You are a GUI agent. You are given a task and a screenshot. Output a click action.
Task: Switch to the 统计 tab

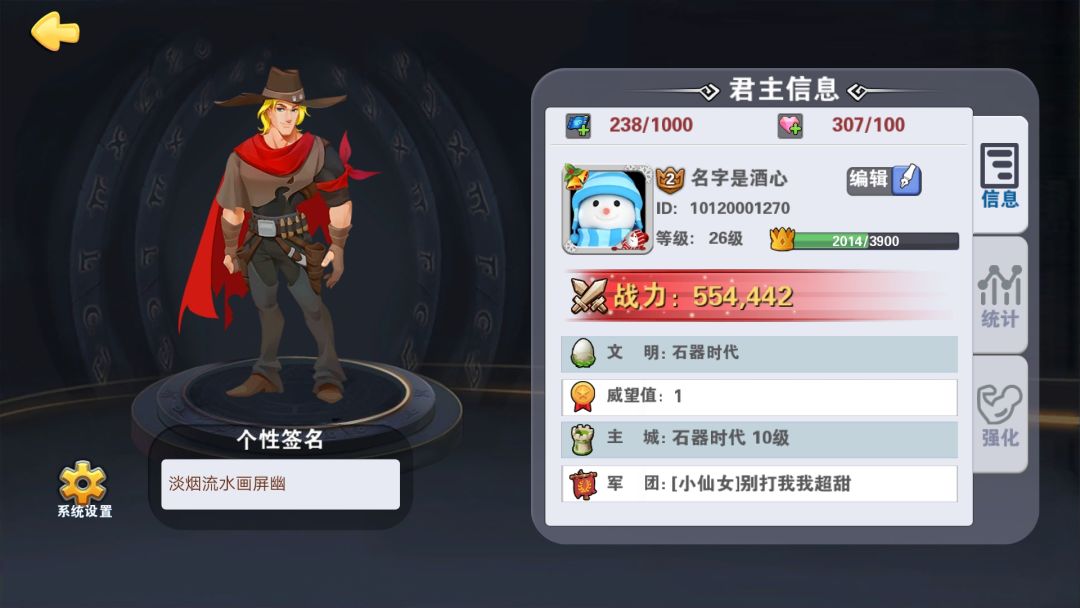(999, 295)
